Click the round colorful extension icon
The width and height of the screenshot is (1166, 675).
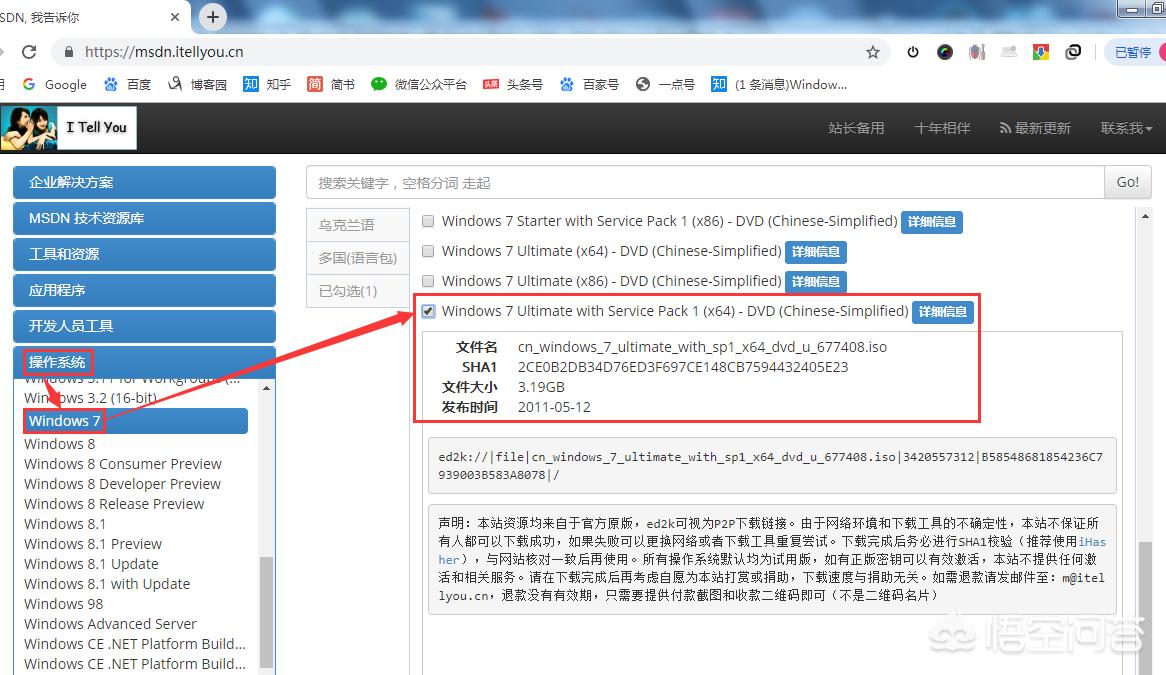tap(944, 52)
